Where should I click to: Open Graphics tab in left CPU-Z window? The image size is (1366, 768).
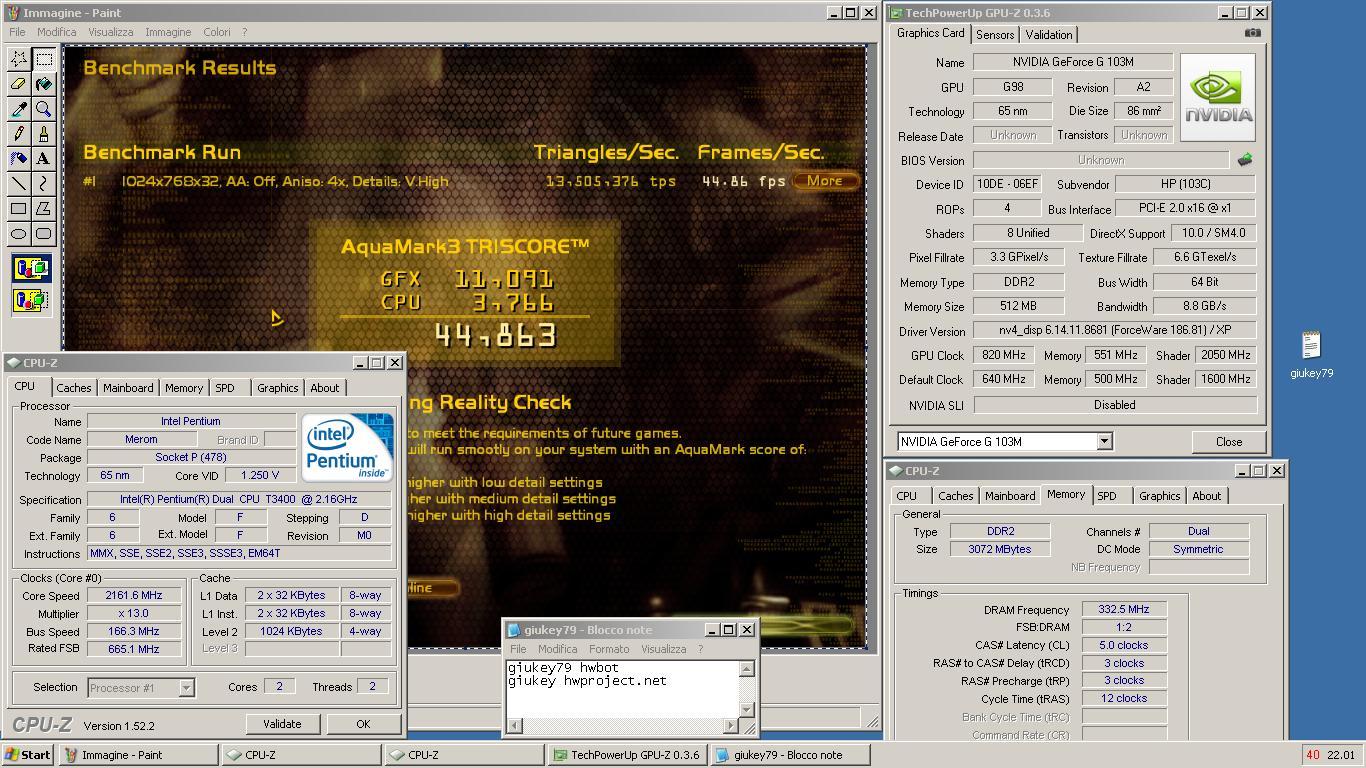coord(277,388)
